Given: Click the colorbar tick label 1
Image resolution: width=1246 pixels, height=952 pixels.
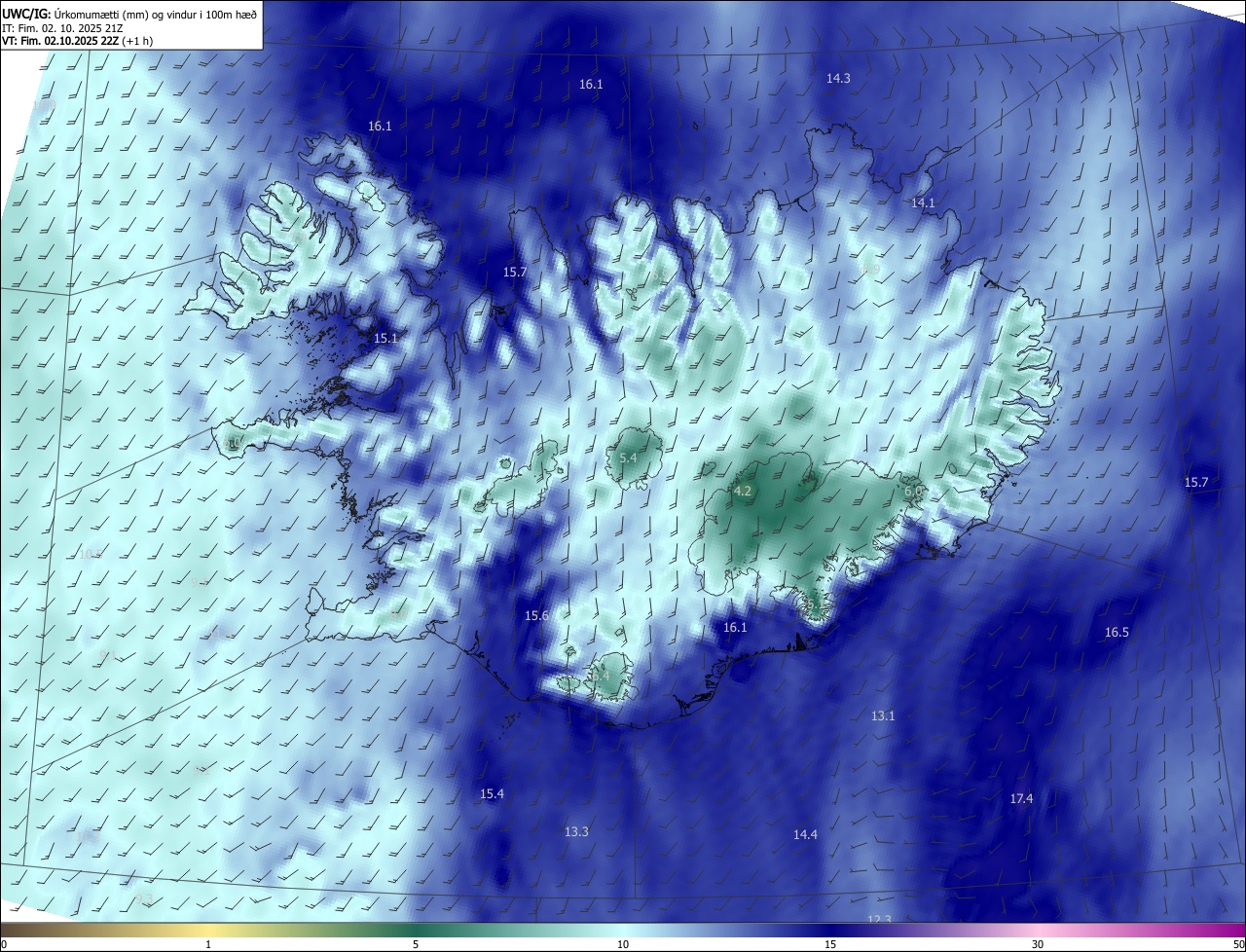Looking at the screenshot, I should pyautogui.click(x=208, y=944).
